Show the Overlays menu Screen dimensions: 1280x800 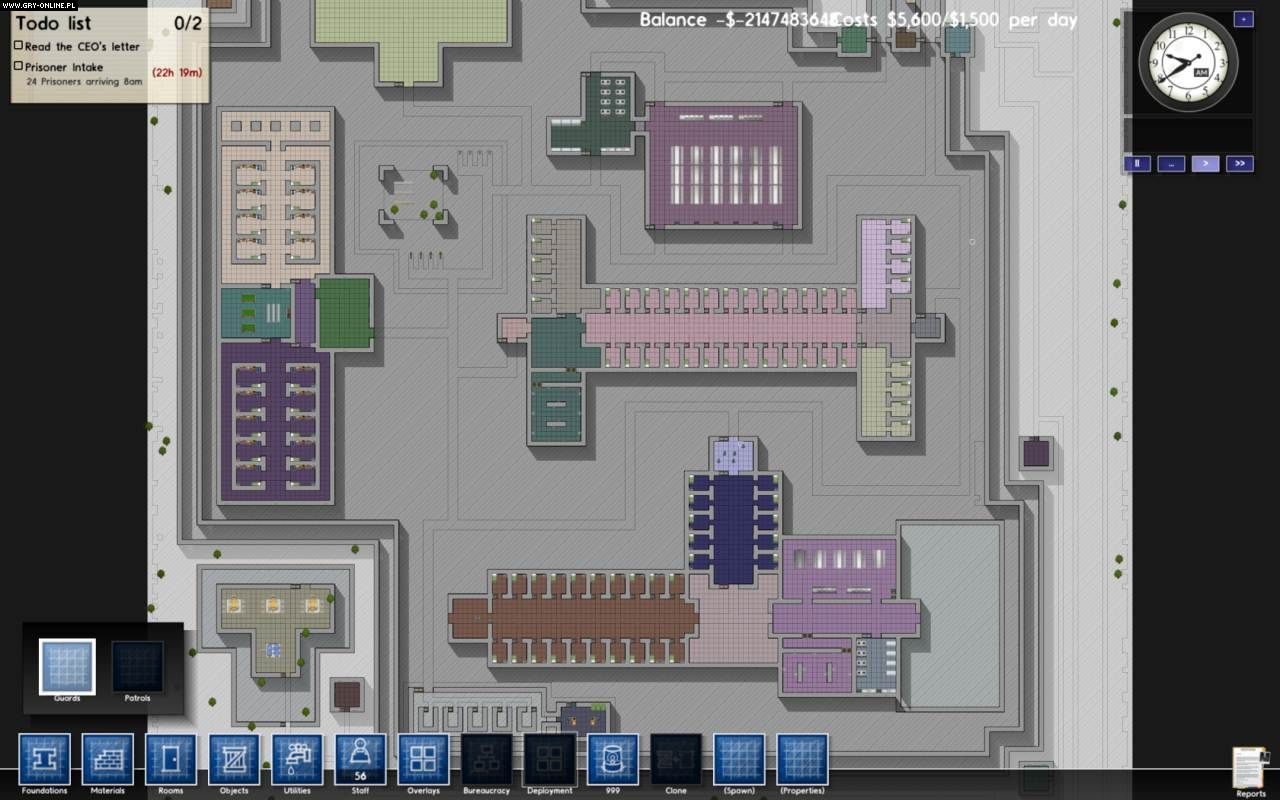coord(423,760)
